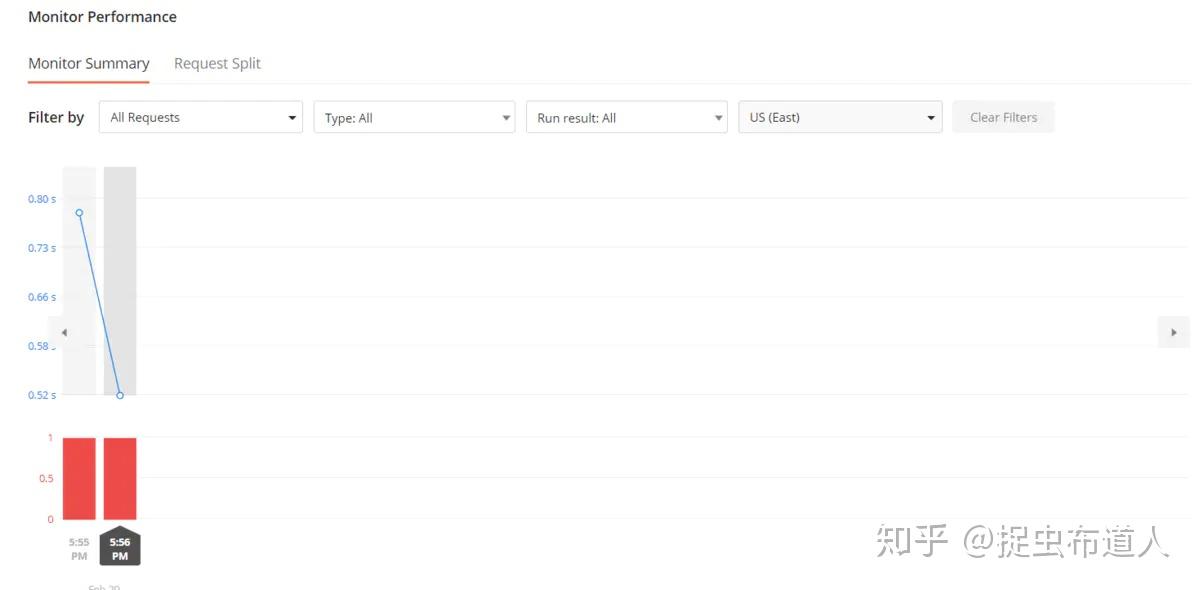Image resolution: width=1200 pixels, height=590 pixels.
Task: Click the left chart navigation arrow
Action: pos(64,332)
